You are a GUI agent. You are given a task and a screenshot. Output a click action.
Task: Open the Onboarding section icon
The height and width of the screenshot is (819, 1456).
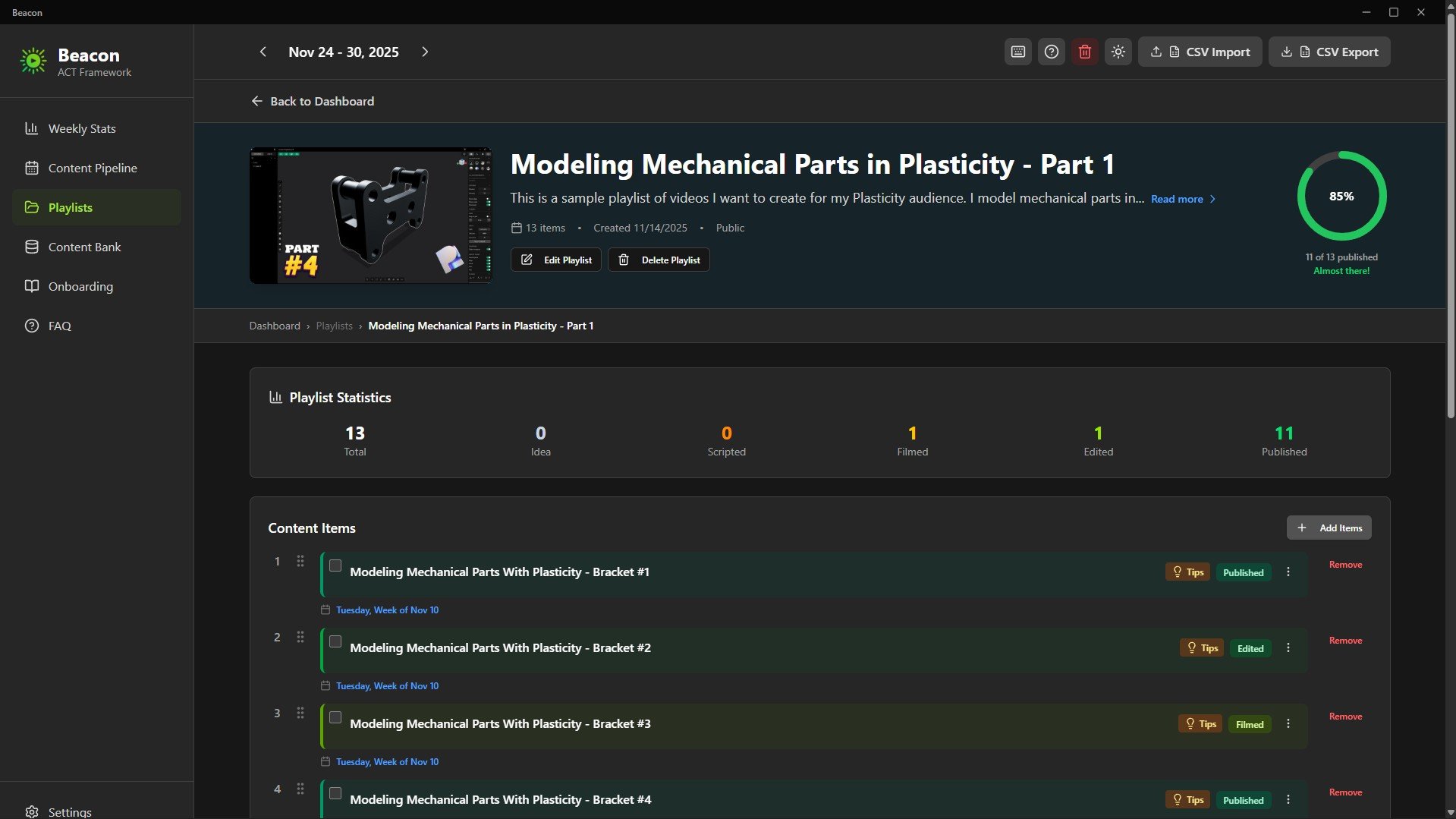[x=32, y=286]
